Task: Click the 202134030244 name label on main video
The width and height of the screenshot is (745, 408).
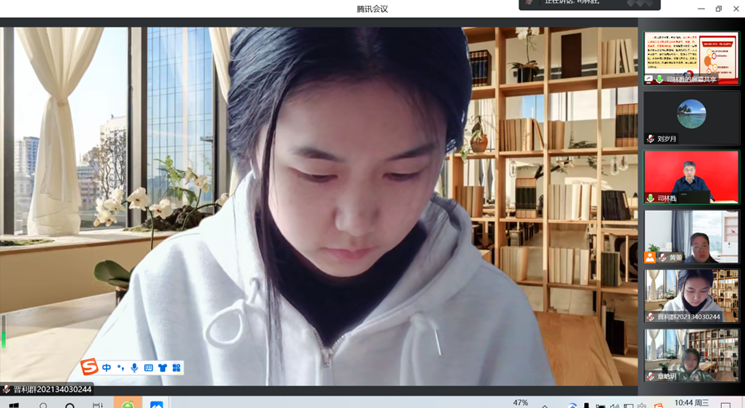Action: 52,389
